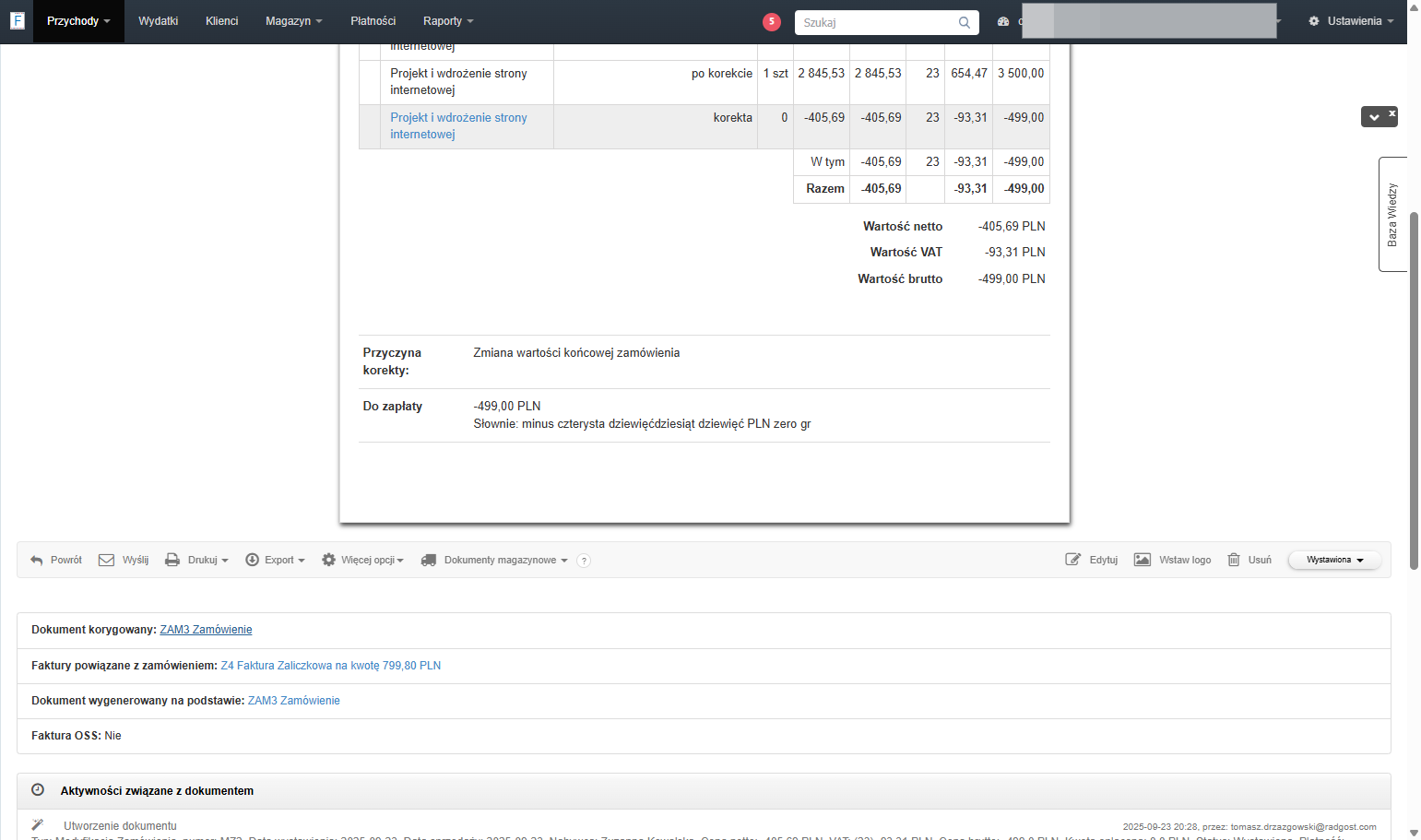Screen dimensions: 1421x840
Task: Open ZAM3 Zamówienie link beside Dokument korygowany
Action: click(x=206, y=630)
